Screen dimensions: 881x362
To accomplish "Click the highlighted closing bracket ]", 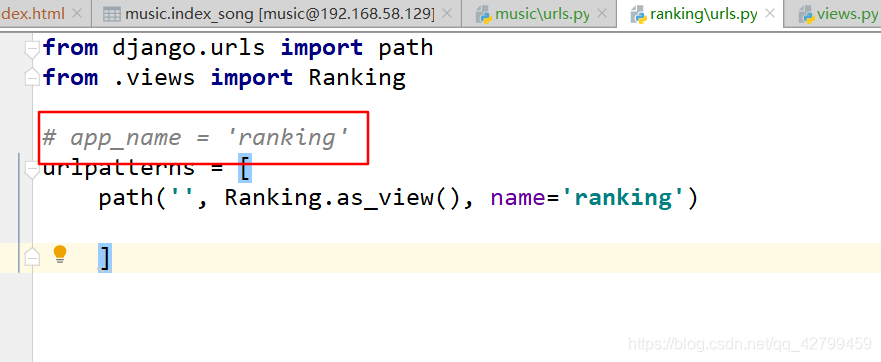I will (x=105, y=258).
